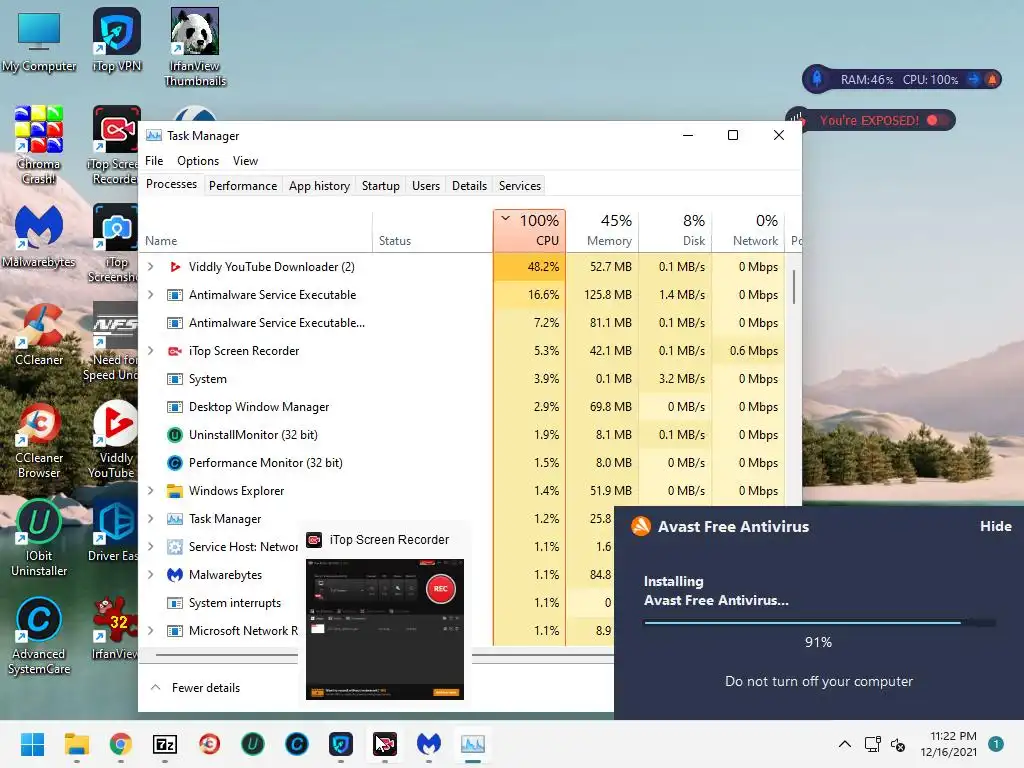Viewport: 1024px width, 768px height.
Task: Open the File menu in Task Manager
Action: click(154, 161)
